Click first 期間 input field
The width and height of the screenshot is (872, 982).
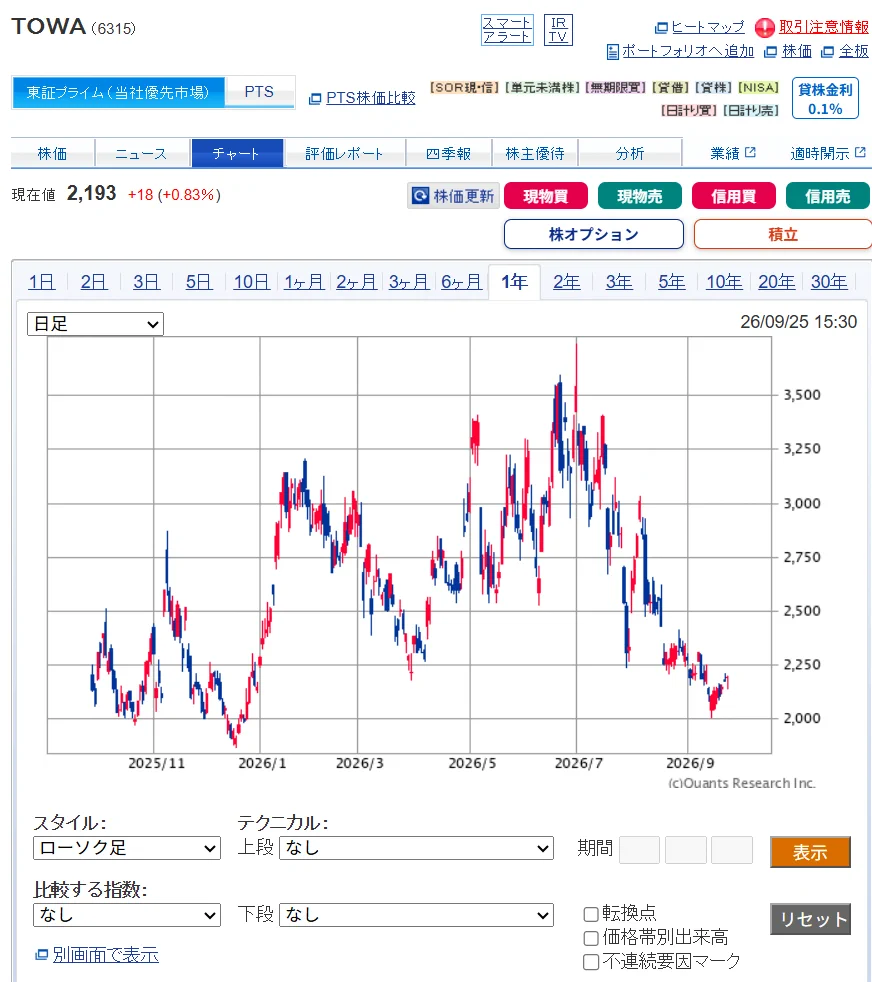click(639, 850)
